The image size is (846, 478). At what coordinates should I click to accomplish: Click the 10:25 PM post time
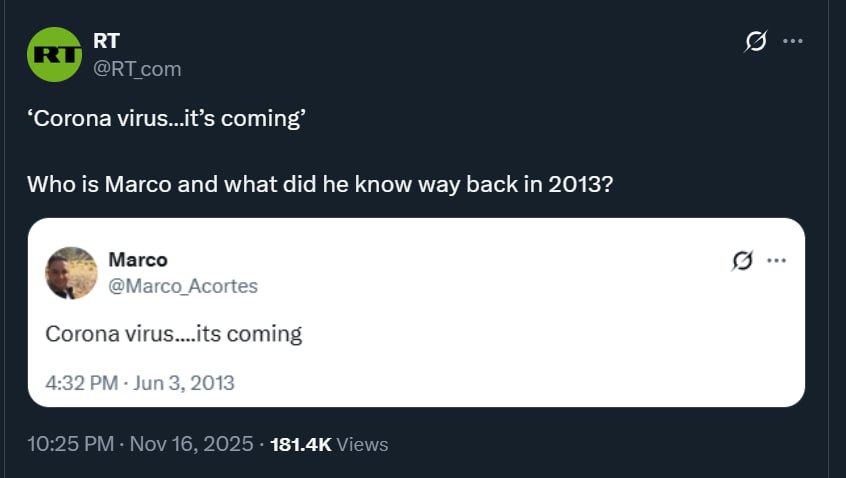point(70,443)
